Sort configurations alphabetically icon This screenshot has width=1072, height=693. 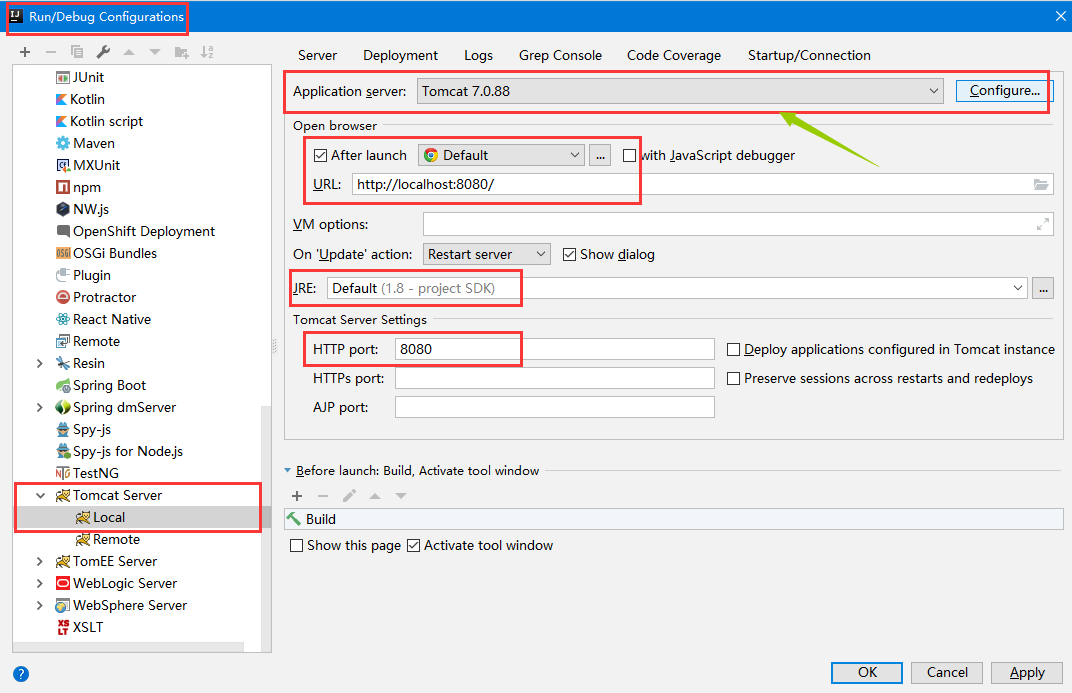[207, 52]
